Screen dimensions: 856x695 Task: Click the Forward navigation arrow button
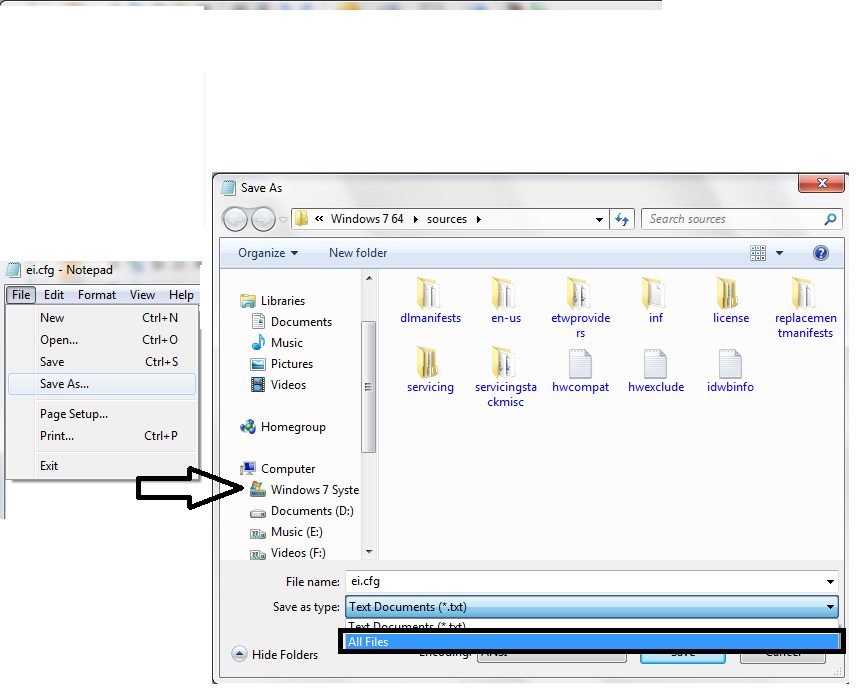(x=263, y=219)
